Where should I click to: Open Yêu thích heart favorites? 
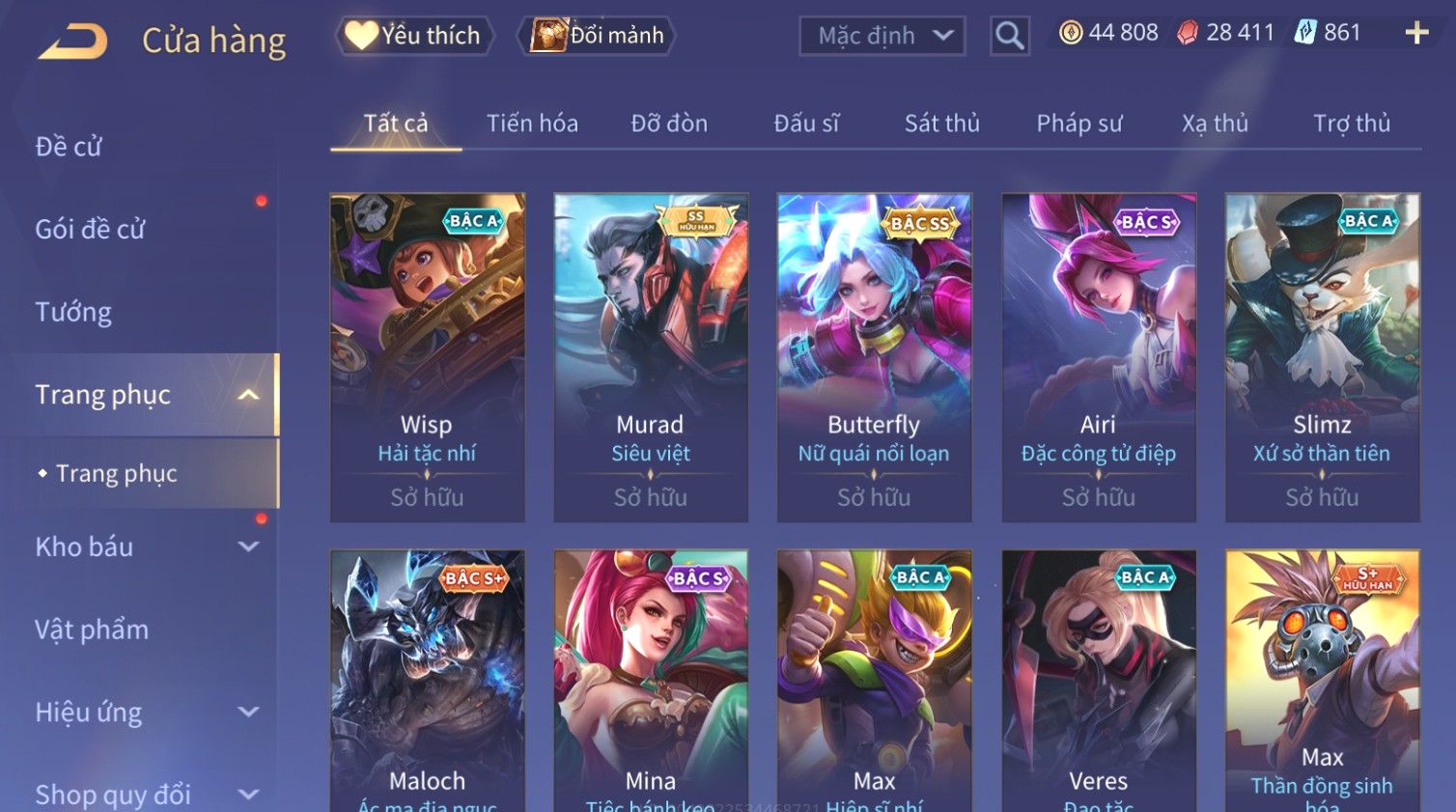coord(414,36)
